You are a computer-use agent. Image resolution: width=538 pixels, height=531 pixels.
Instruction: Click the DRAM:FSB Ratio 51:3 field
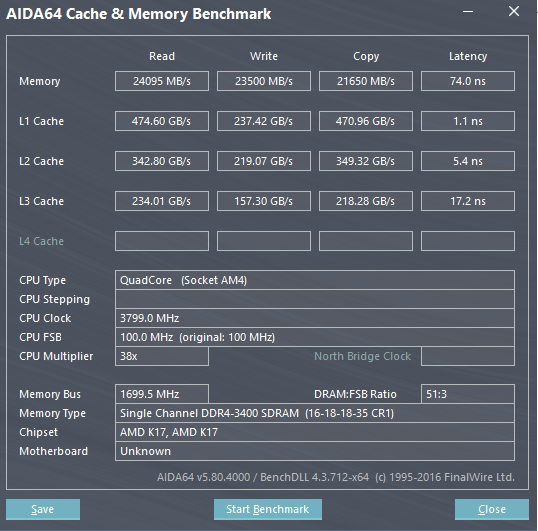(468, 394)
